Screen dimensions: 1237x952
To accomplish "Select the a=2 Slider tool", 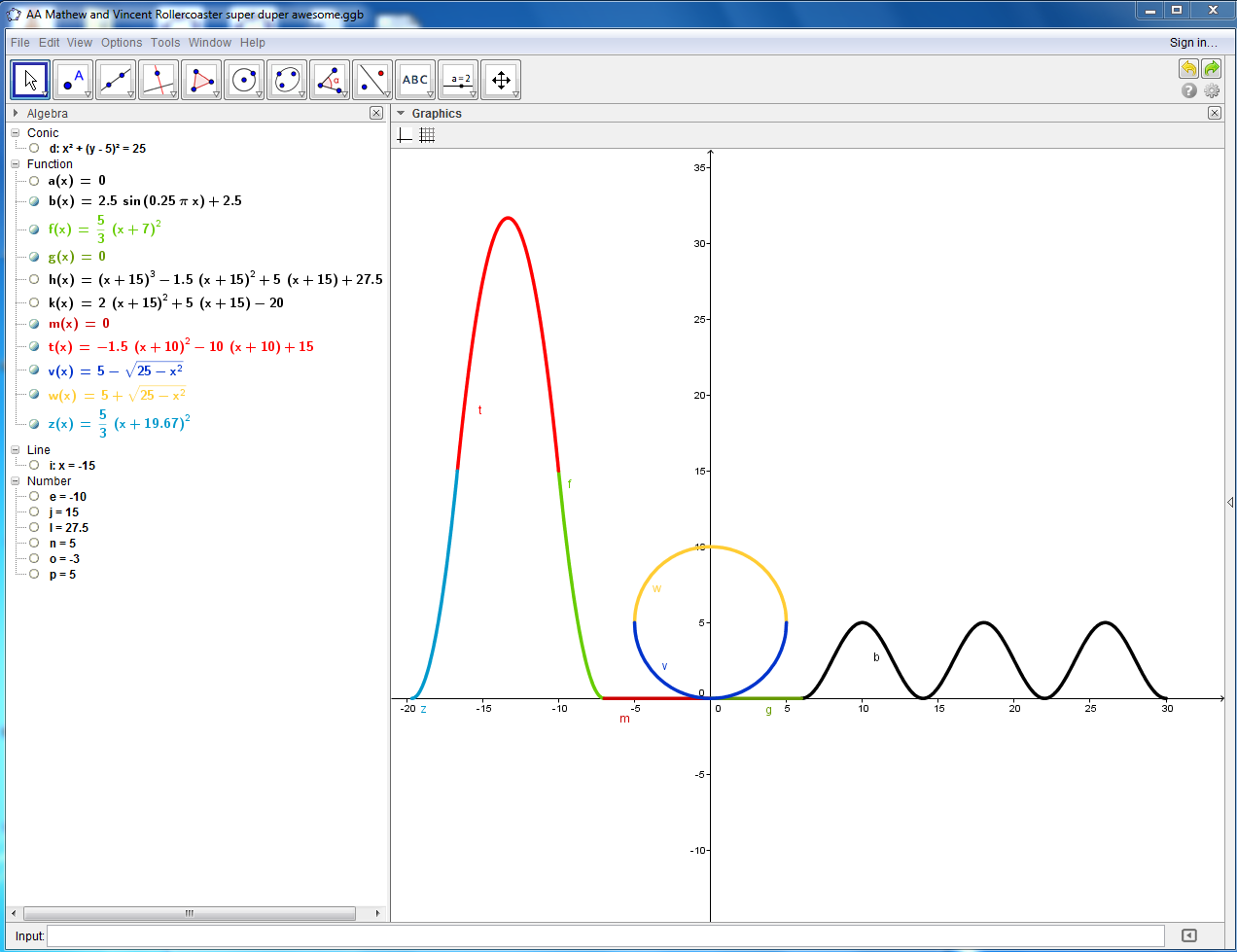I will (458, 80).
